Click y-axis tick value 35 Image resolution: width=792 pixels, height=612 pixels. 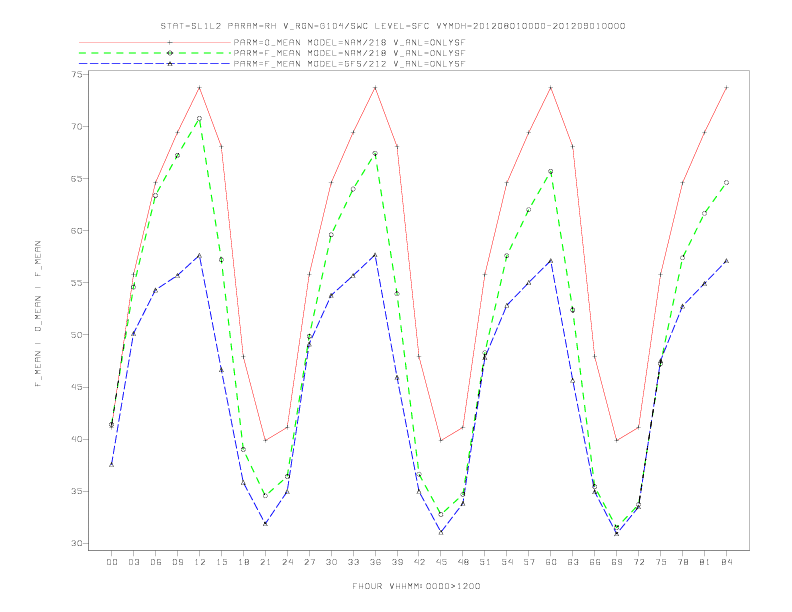(76, 491)
